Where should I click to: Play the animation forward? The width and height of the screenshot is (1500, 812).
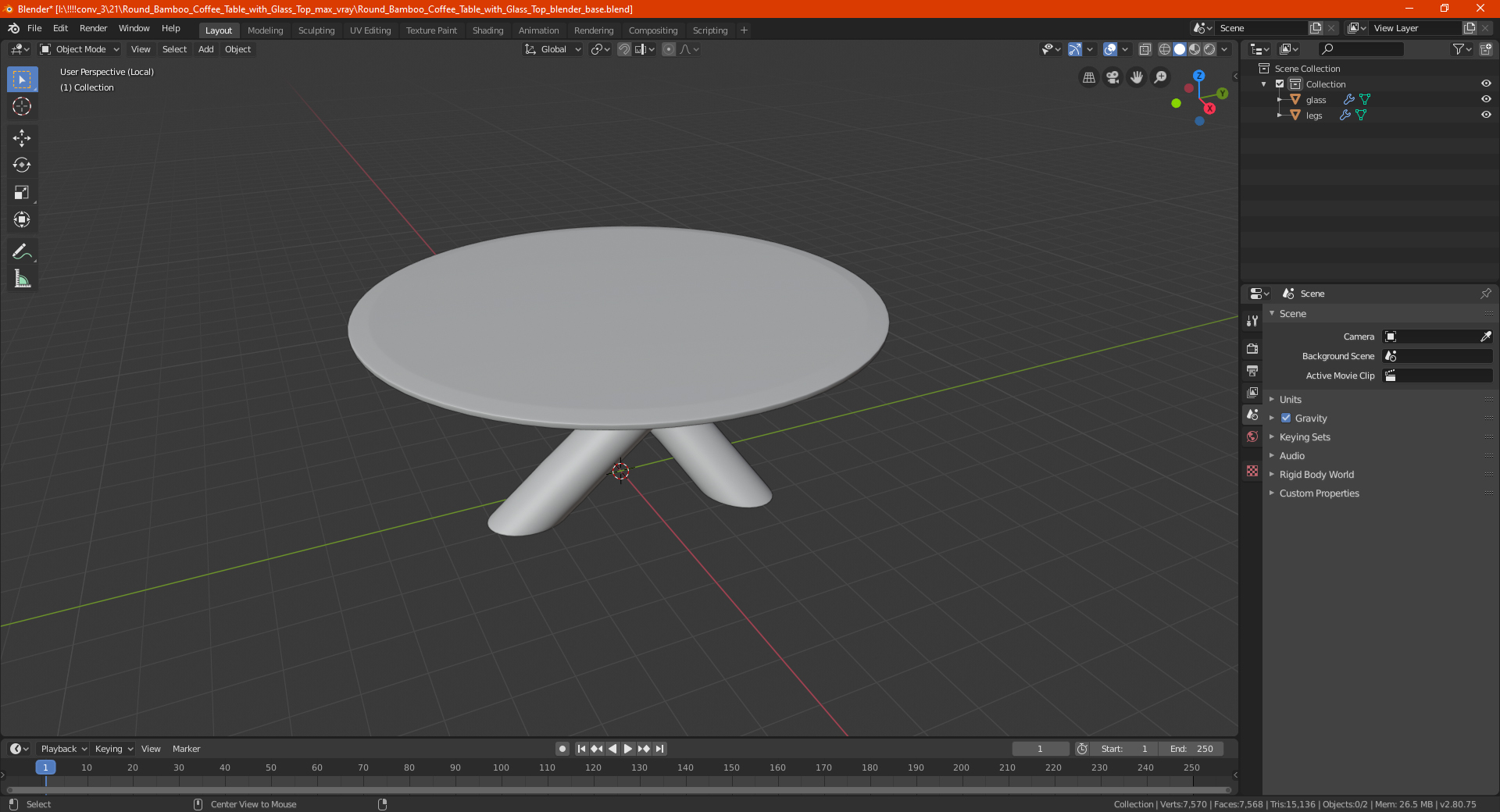coord(628,749)
